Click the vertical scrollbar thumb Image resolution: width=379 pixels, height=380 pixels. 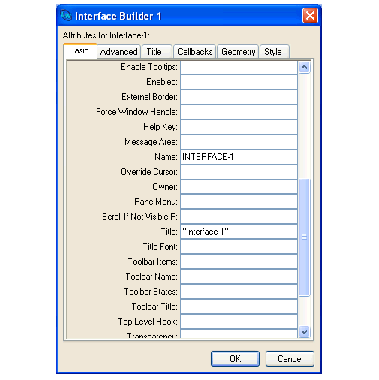(304, 237)
